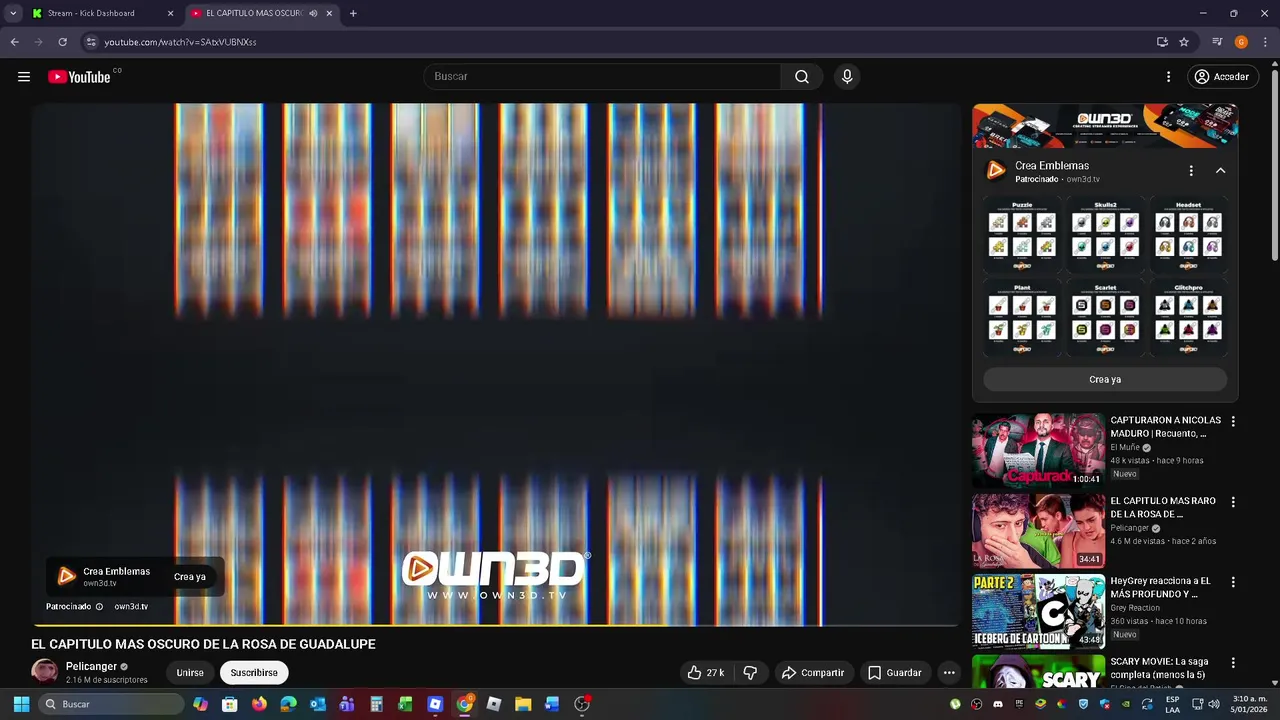Viewport: 1280px width, 720px height.
Task: Open a new browser tab
Action: (353, 13)
